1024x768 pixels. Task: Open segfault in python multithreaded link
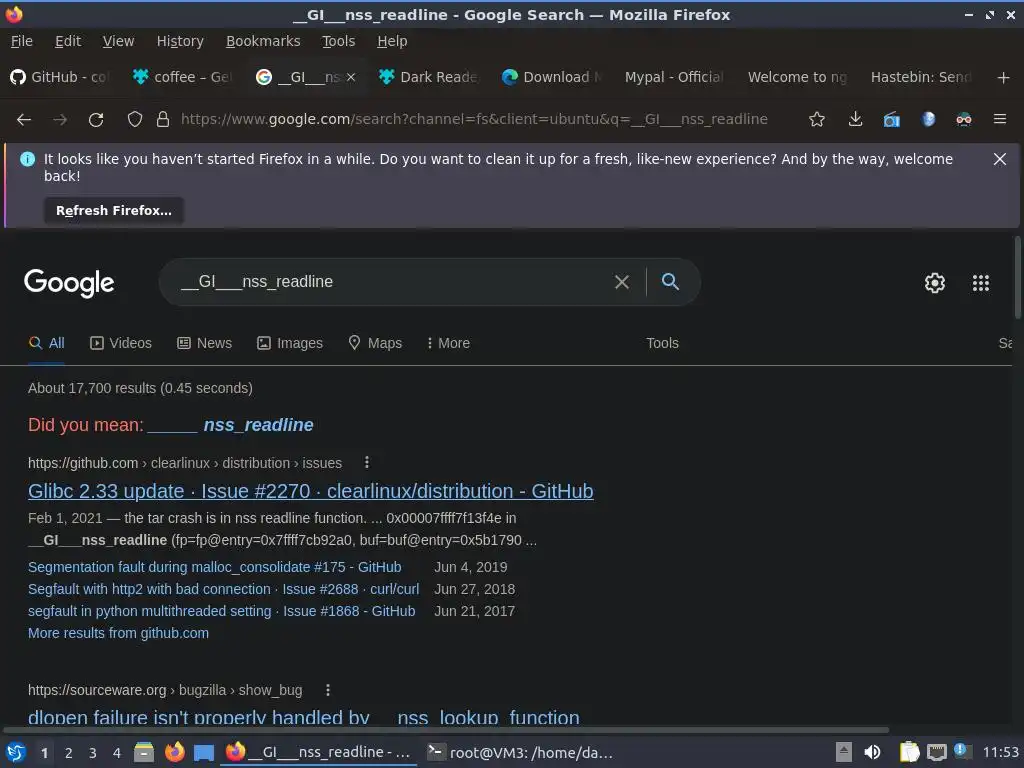(x=221, y=611)
